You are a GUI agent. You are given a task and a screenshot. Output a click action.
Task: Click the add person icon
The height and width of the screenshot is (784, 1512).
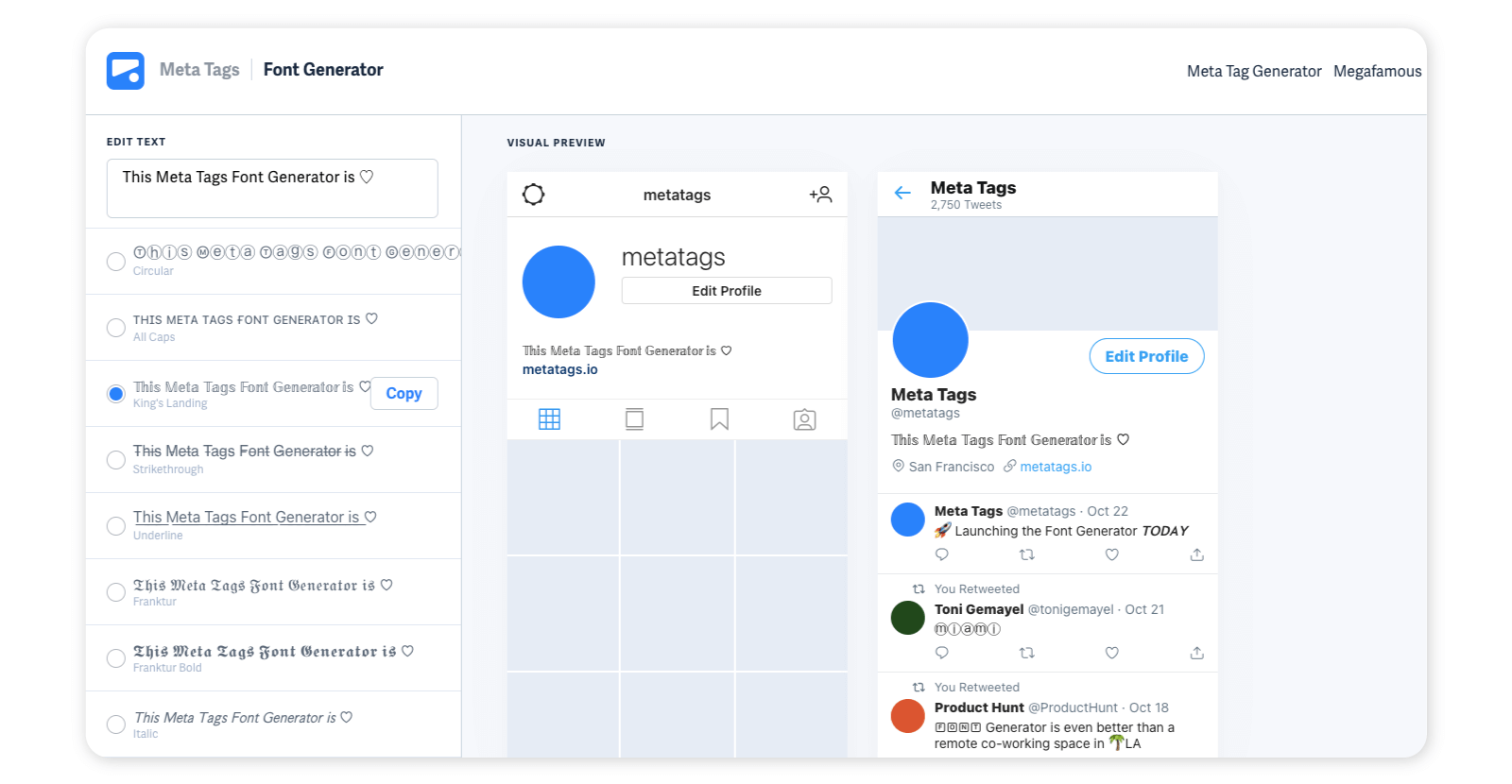click(x=820, y=195)
